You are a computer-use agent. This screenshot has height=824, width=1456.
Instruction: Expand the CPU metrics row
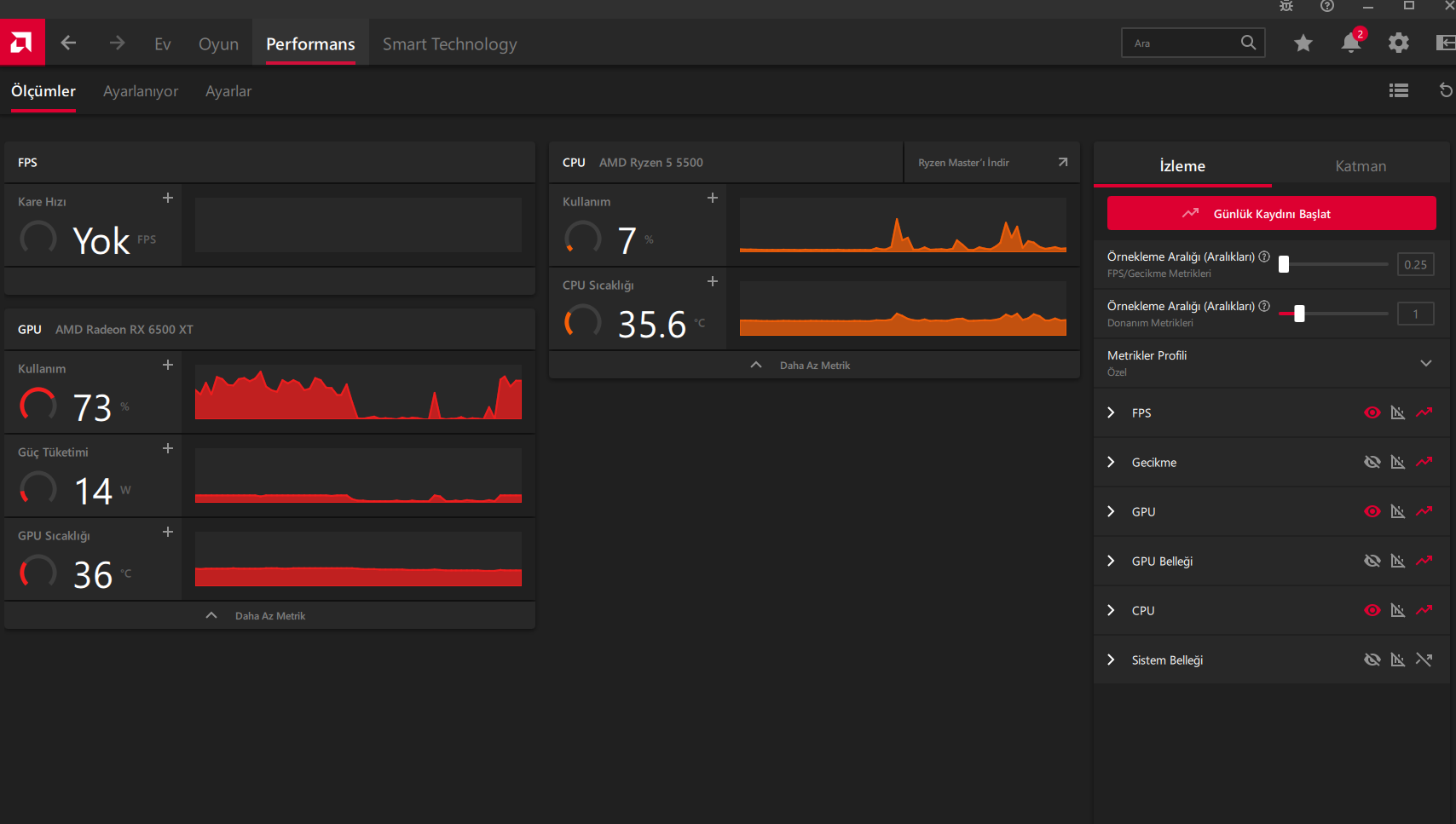pyautogui.click(x=1111, y=610)
